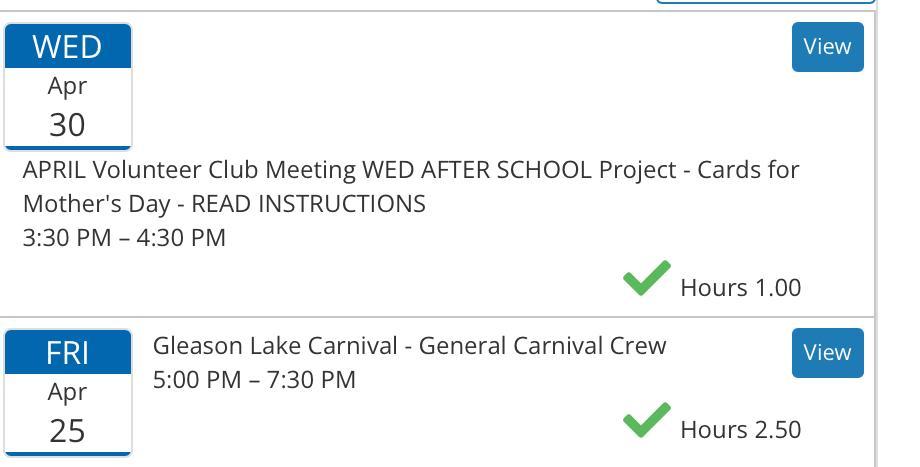The width and height of the screenshot is (920, 467).
Task: Select the Hours 1.00 label
Action: pyautogui.click(x=740, y=288)
